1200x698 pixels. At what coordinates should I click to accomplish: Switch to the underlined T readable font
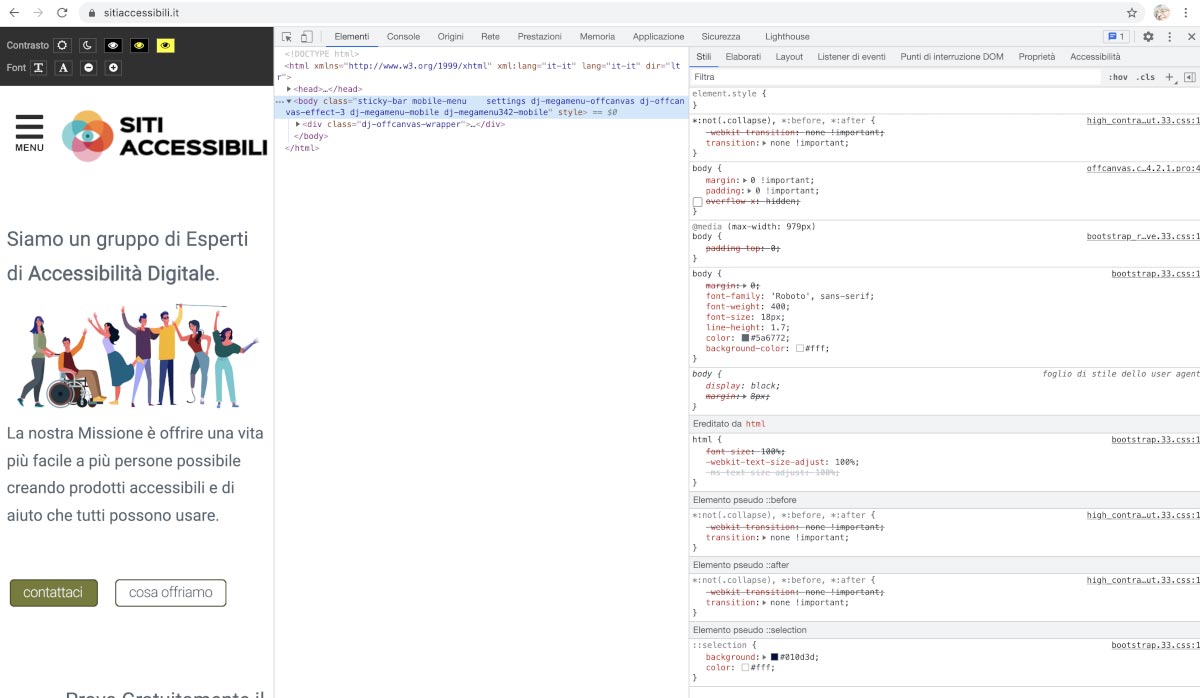pyautogui.click(x=39, y=68)
